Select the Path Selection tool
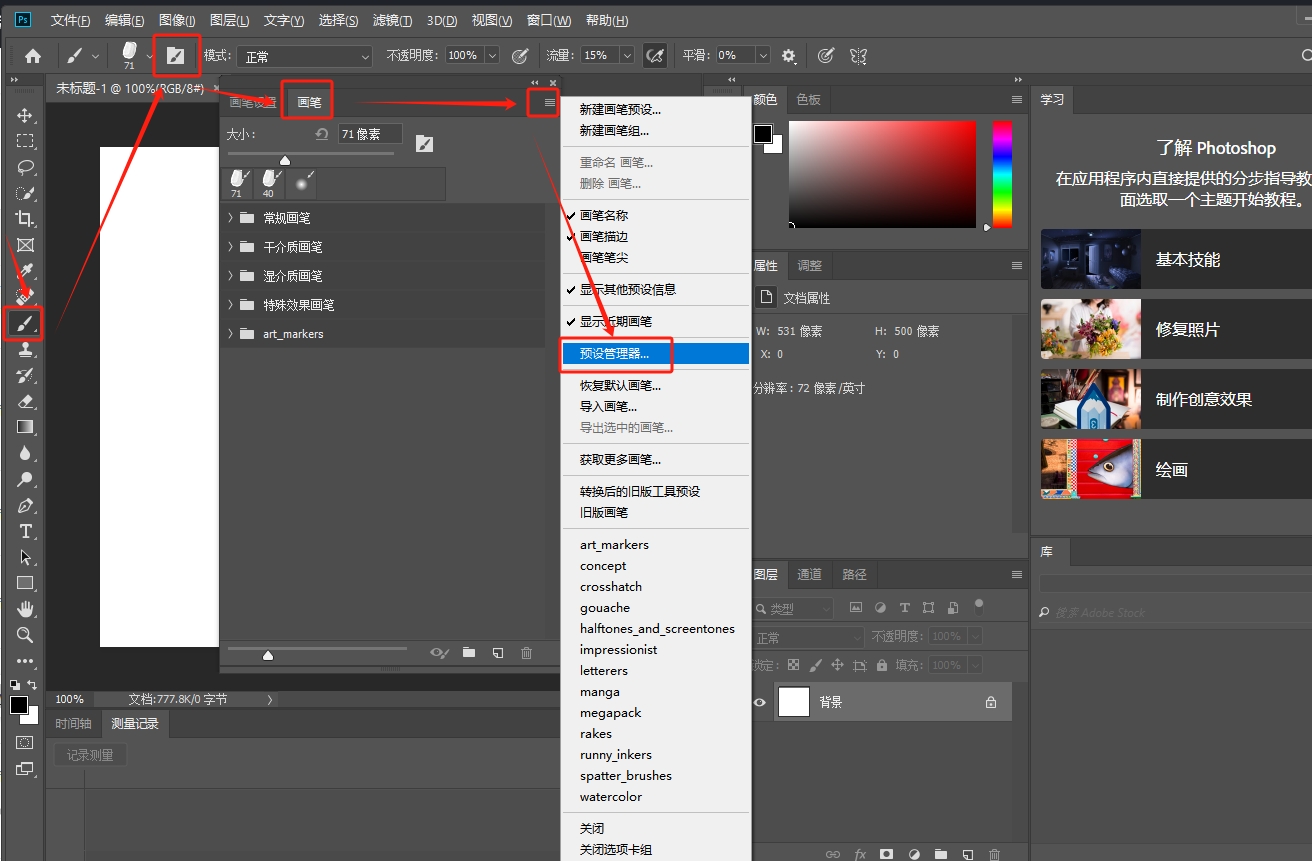The width and height of the screenshot is (1312, 861). point(25,557)
